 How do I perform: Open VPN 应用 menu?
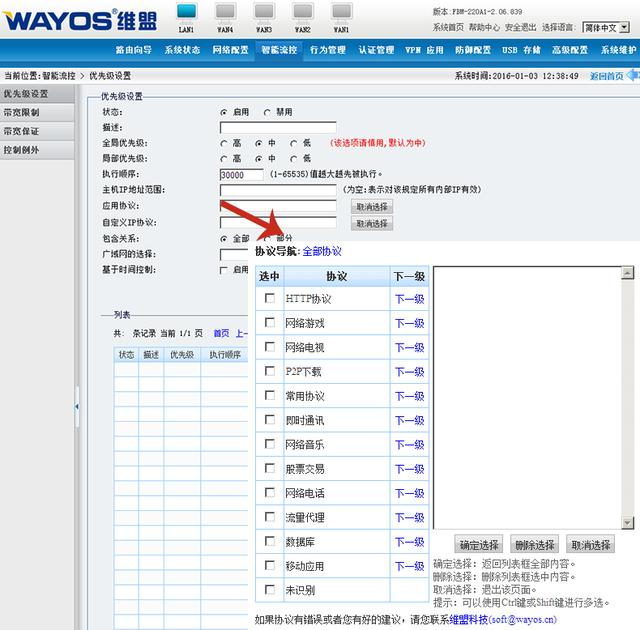coord(424,50)
